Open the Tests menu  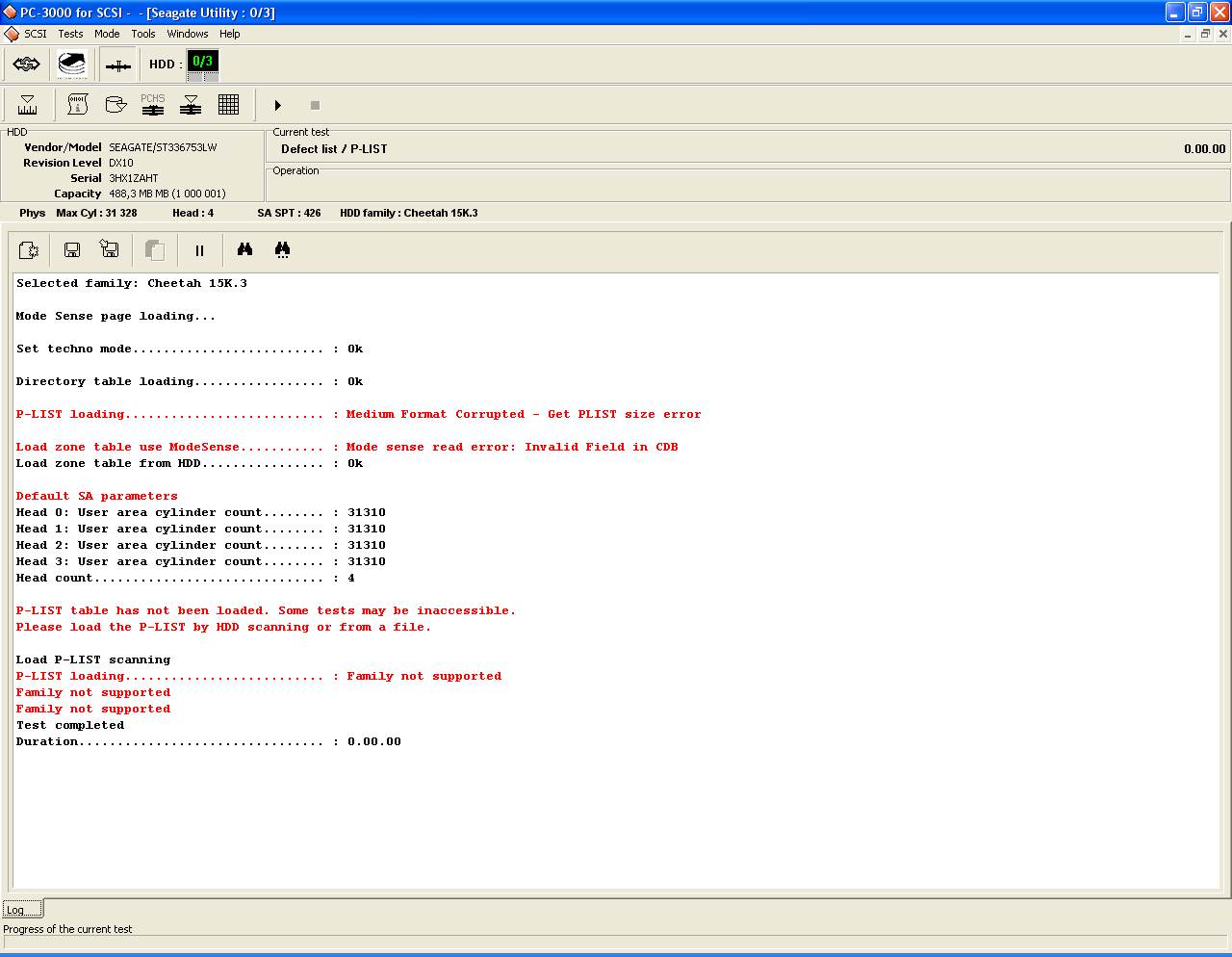70,34
